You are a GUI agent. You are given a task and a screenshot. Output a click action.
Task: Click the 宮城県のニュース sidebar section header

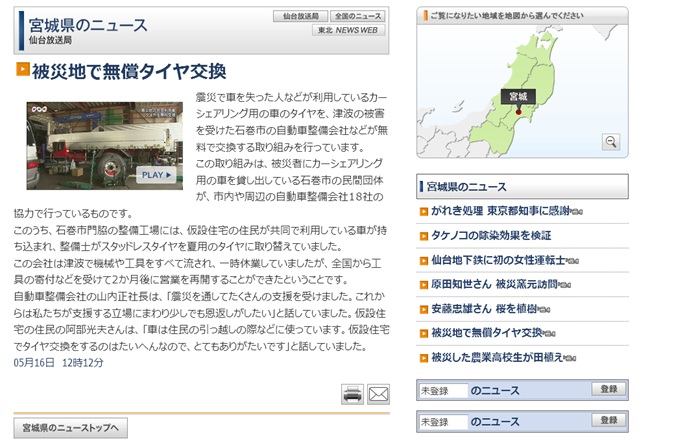pyautogui.click(x=522, y=186)
